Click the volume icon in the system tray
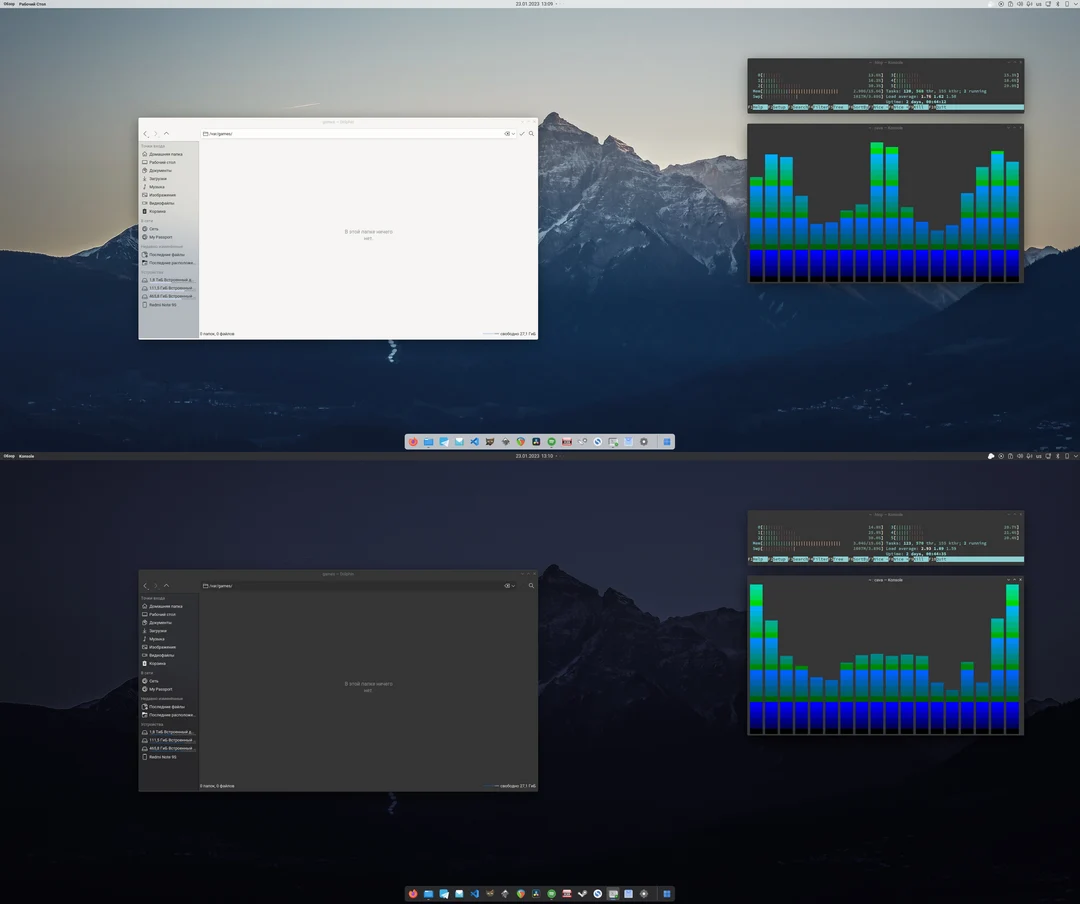This screenshot has width=1080, height=904. 1021,4
